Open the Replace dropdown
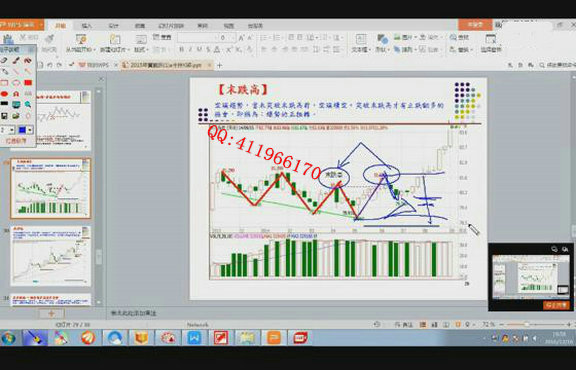The width and height of the screenshot is (576, 370). click(x=461, y=50)
